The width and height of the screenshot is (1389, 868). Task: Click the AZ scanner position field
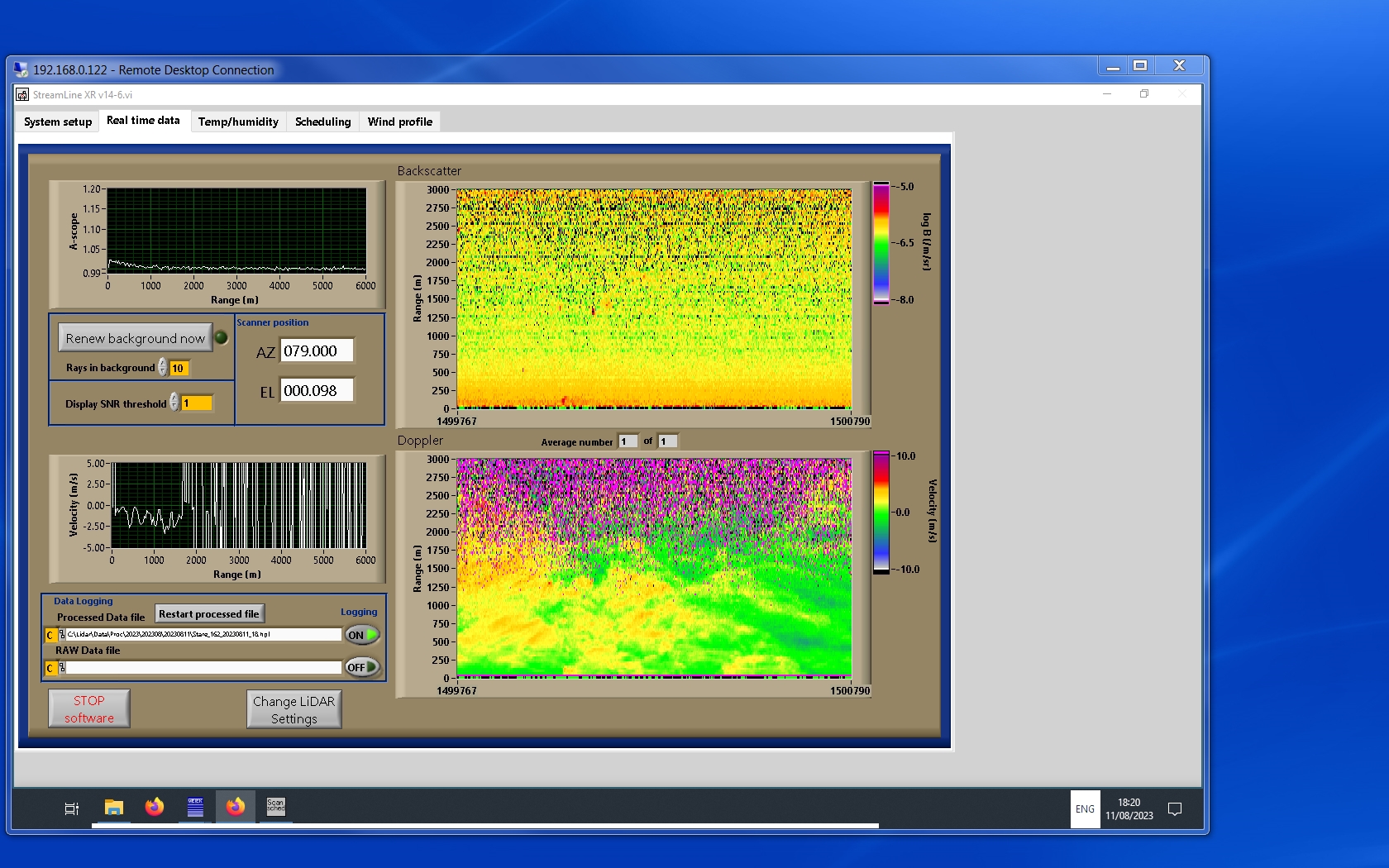[317, 351]
